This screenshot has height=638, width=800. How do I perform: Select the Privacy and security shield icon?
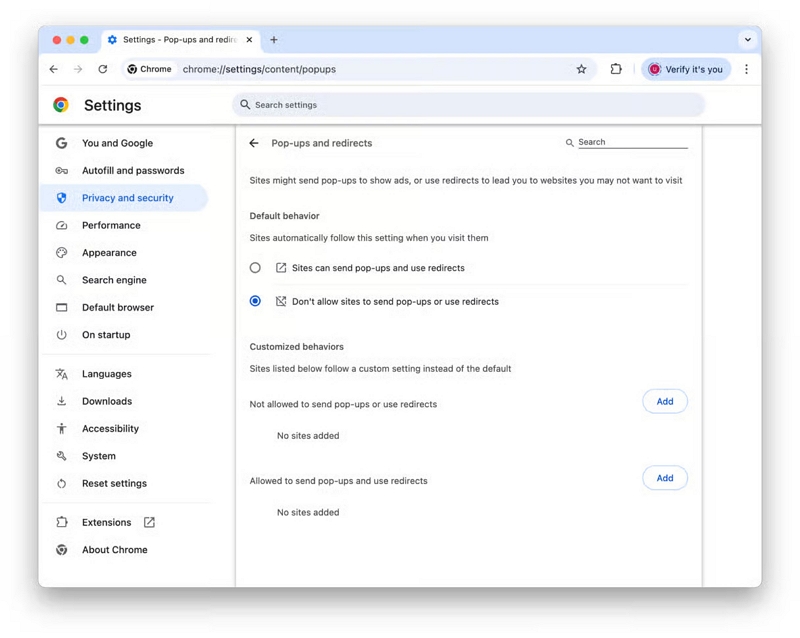coord(62,197)
